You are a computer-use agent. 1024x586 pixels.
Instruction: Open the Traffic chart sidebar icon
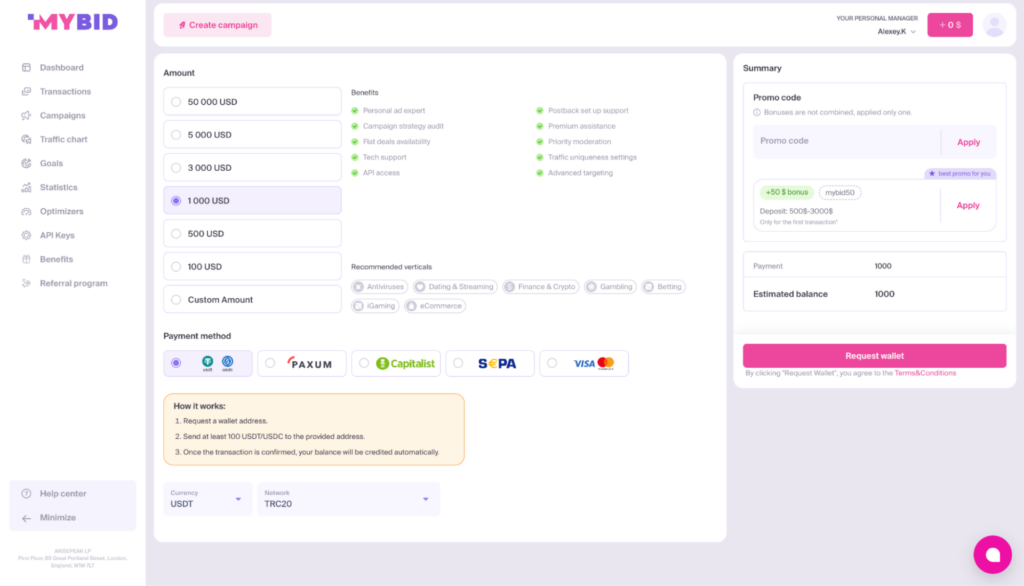pyautogui.click(x=26, y=139)
